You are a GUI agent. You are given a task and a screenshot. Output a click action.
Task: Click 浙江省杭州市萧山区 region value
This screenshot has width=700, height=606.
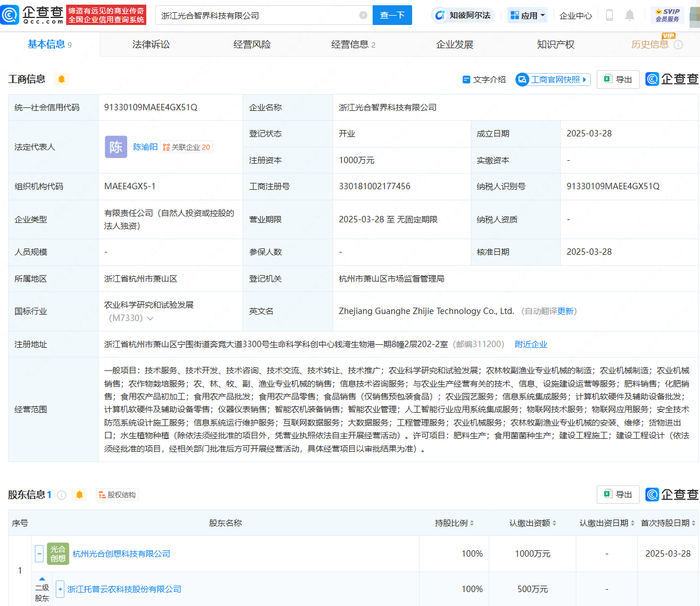tap(140, 279)
